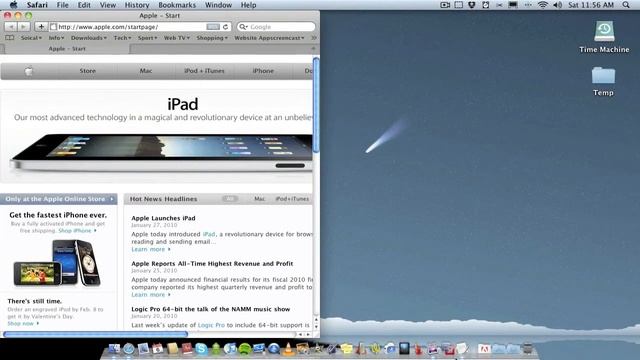
Task: Open a new tab with tab bar plus
Action: pos(313,49)
